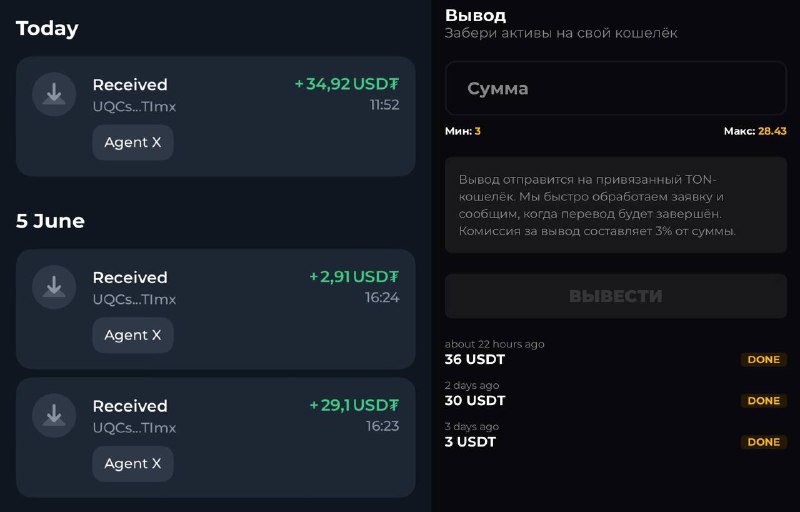Click the ВЫВЕСТИ withdraw button
800x512 pixels.
(x=616, y=296)
